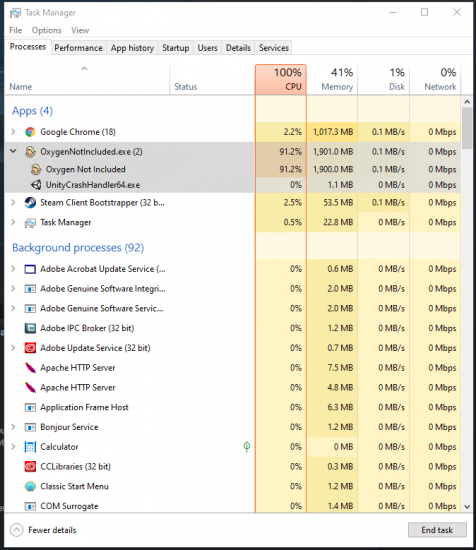This screenshot has height=550, width=476.
Task: Collapse the view with Fewer details
Action: (43, 530)
